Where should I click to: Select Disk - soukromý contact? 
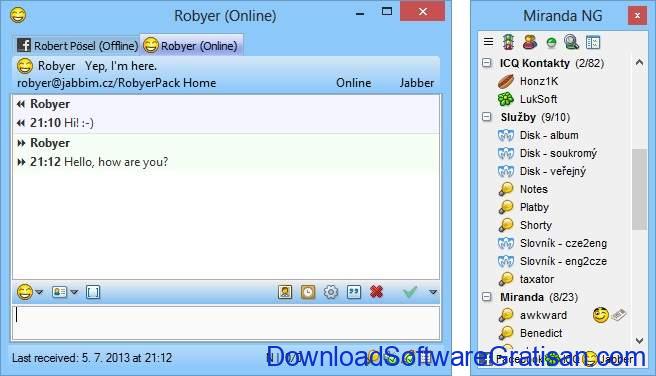(x=558, y=153)
